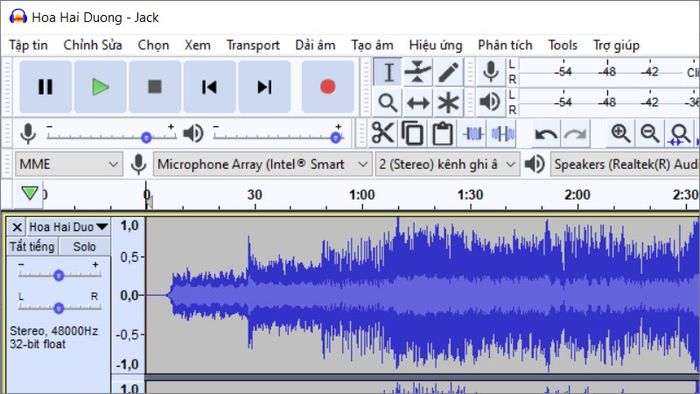Select the Envelope tool
700x394 pixels.
[x=417, y=72]
